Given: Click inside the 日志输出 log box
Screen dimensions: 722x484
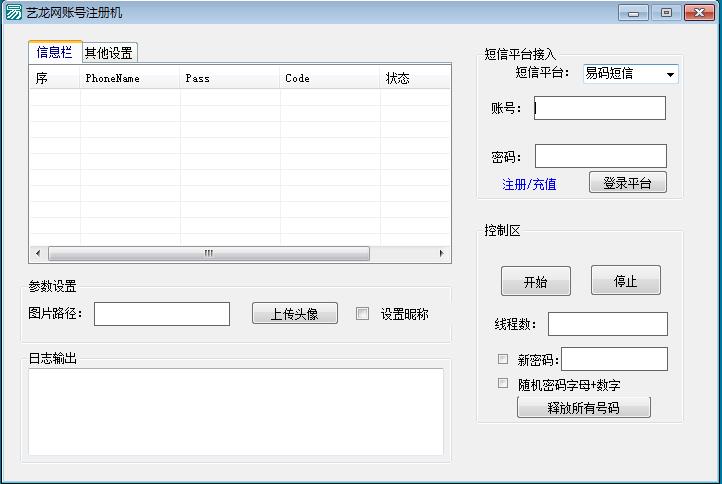Looking at the screenshot, I should coord(236,412).
